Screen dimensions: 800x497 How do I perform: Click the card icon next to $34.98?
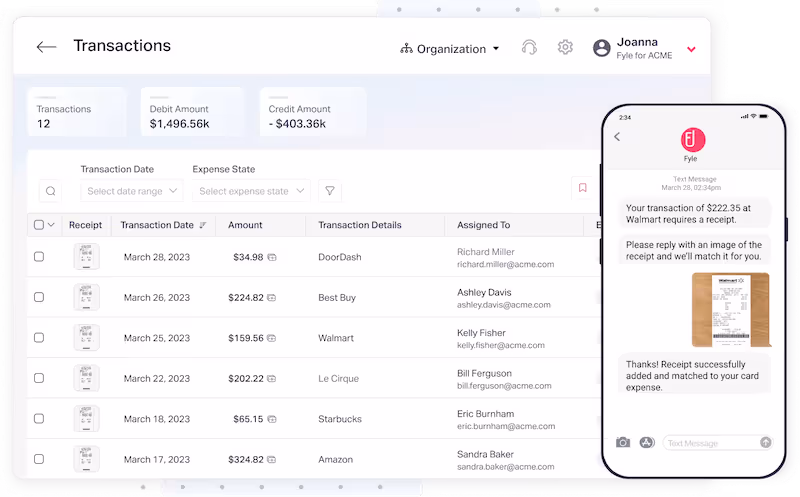(x=272, y=257)
